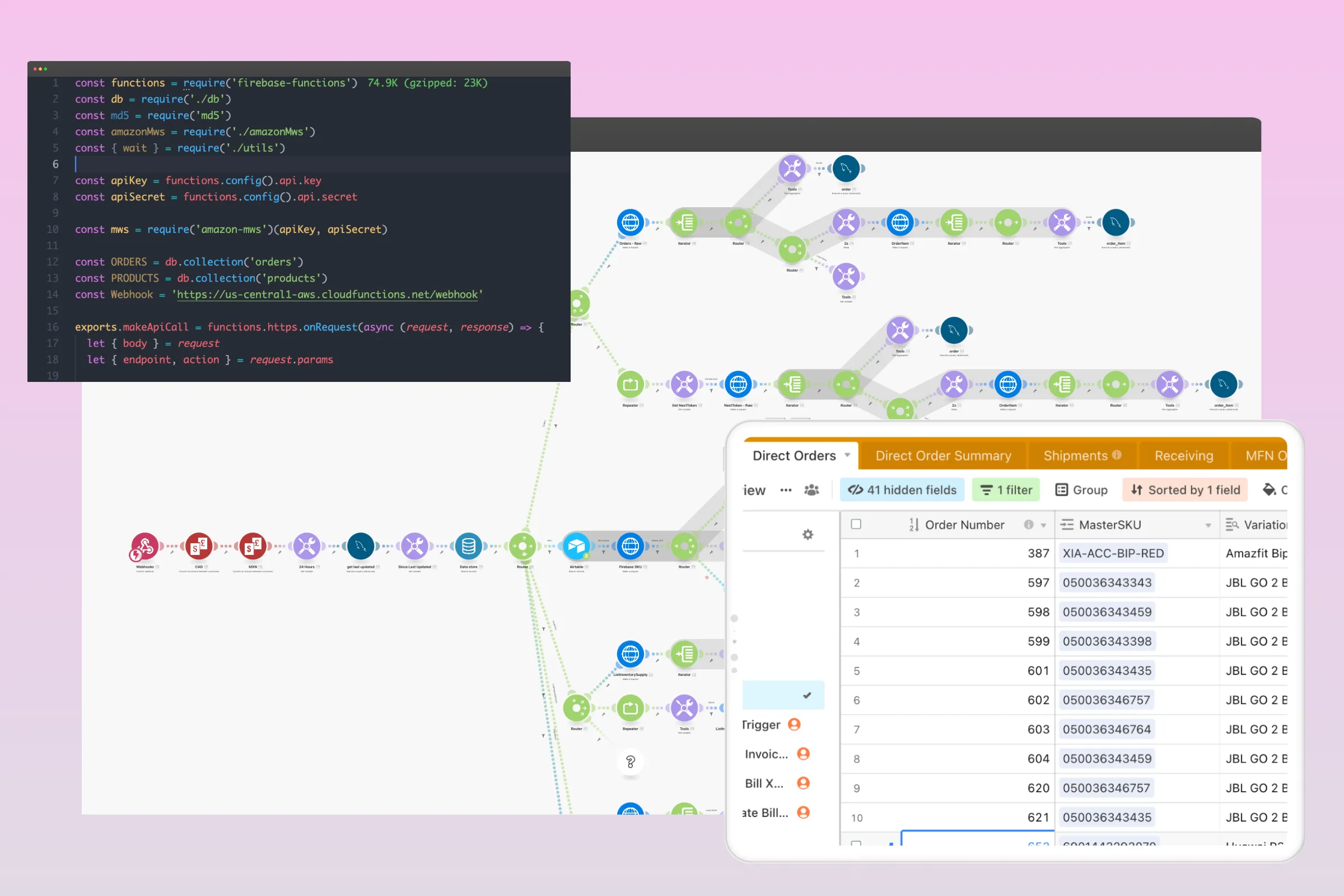Switch to the Direct Order Summary tab

[x=943, y=455]
